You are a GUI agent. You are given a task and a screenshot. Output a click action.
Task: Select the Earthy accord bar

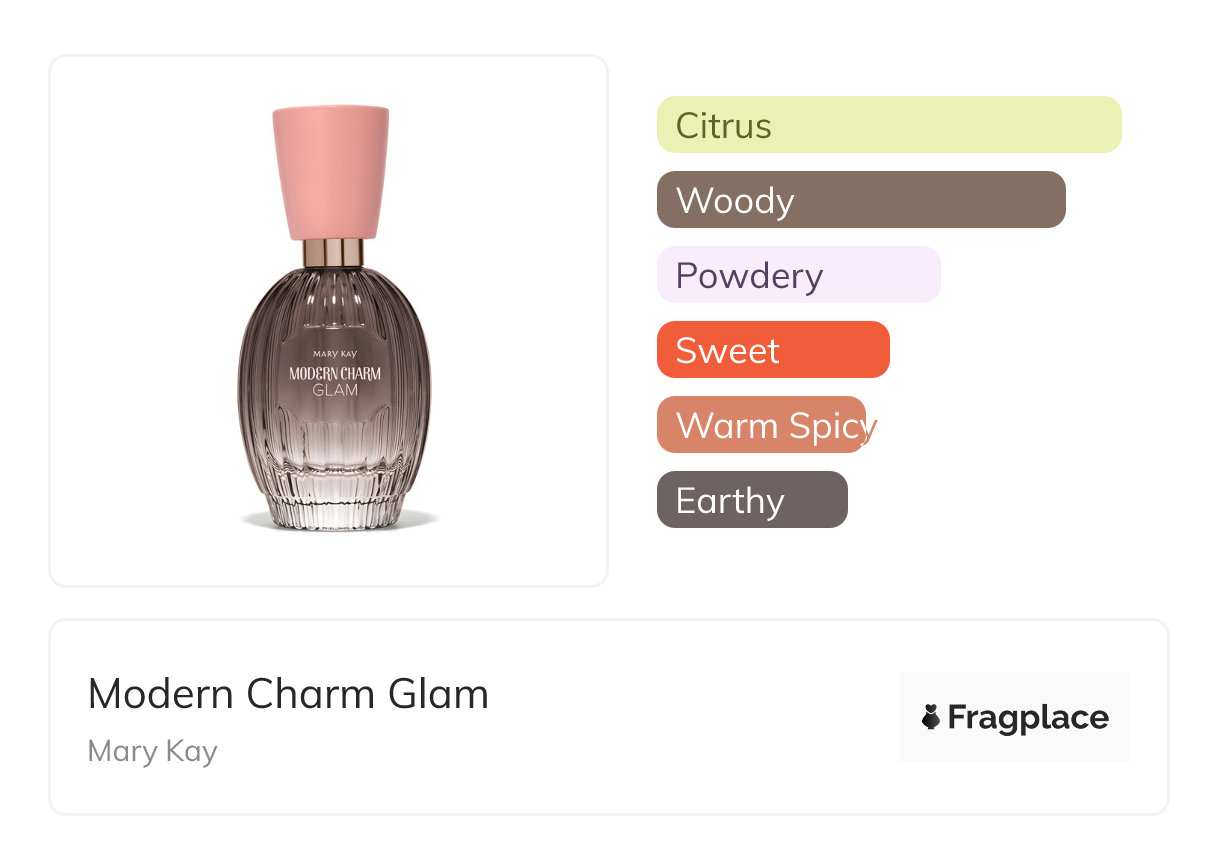(751, 500)
